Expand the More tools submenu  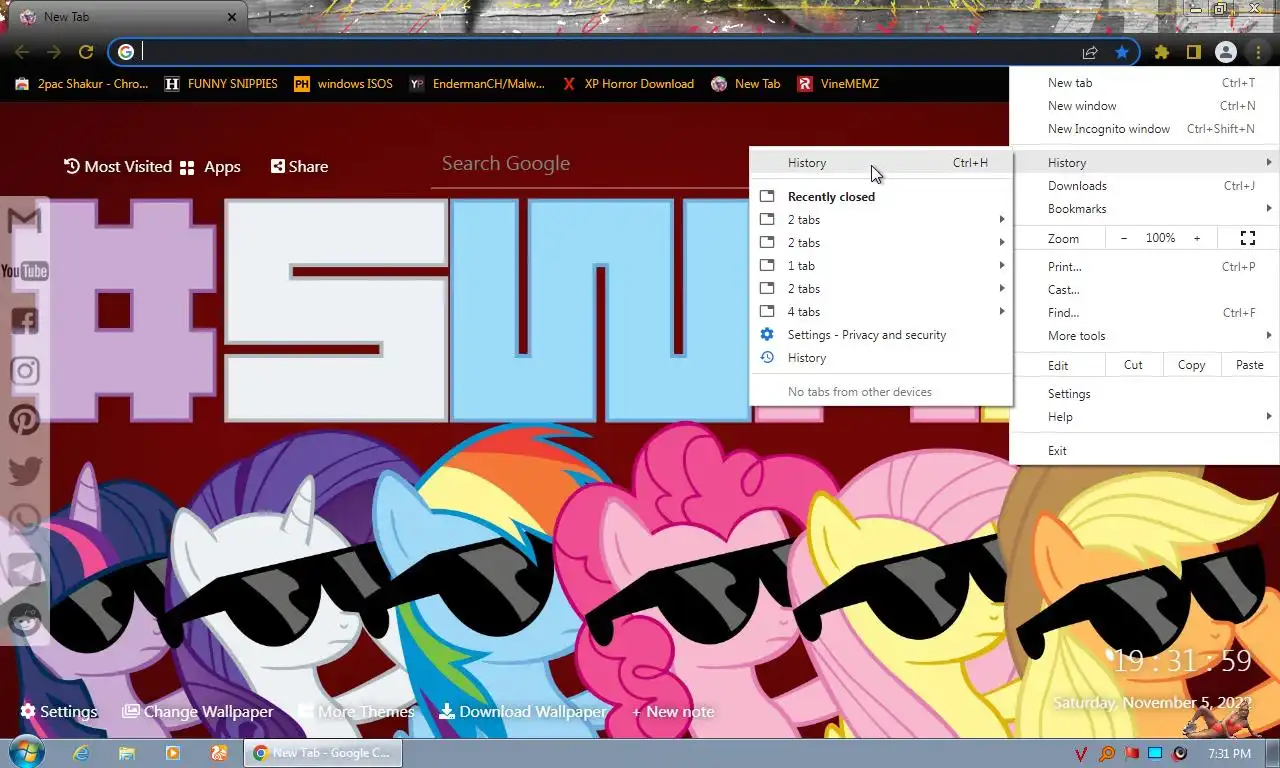pos(1269,335)
